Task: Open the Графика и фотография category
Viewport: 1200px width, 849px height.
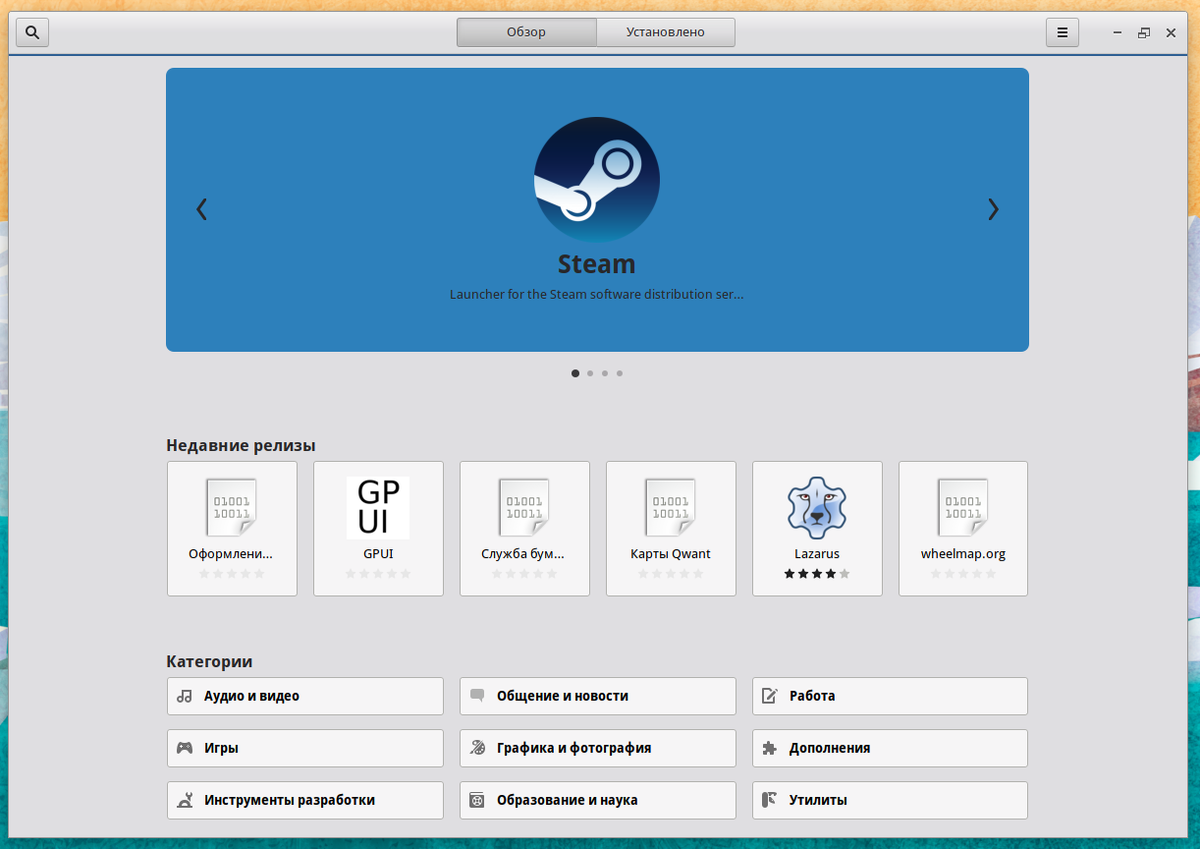Action: (x=598, y=748)
